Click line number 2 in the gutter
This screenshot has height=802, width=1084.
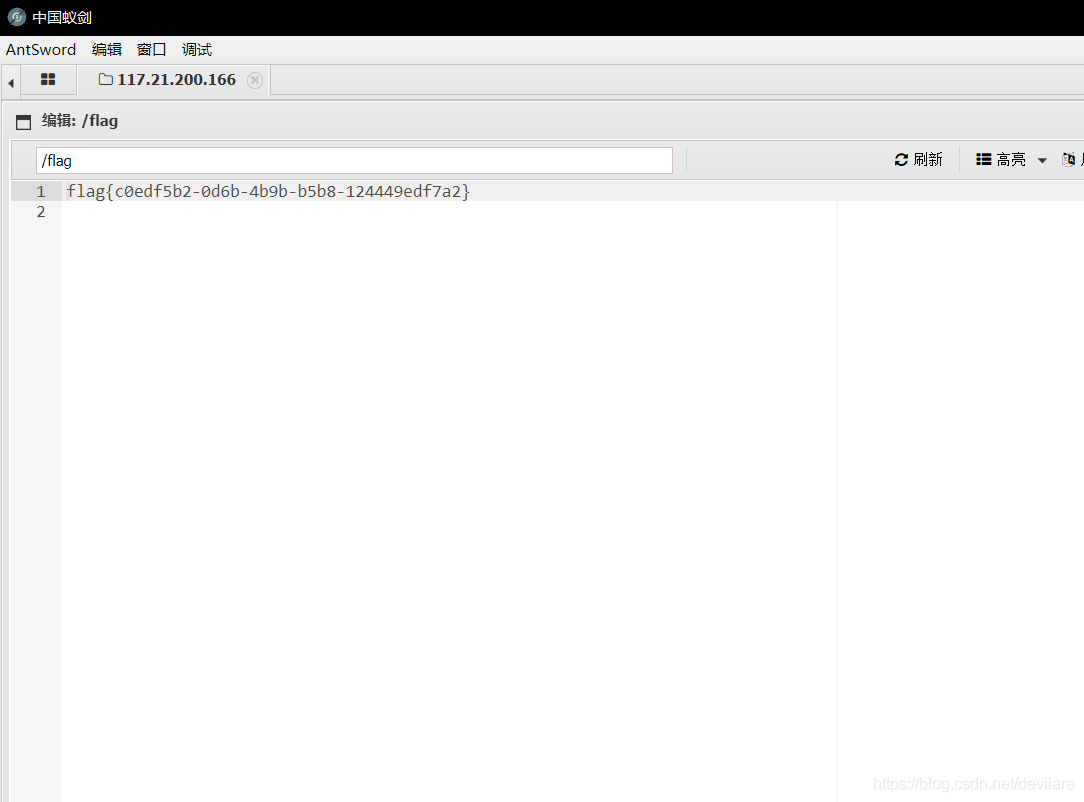click(41, 212)
